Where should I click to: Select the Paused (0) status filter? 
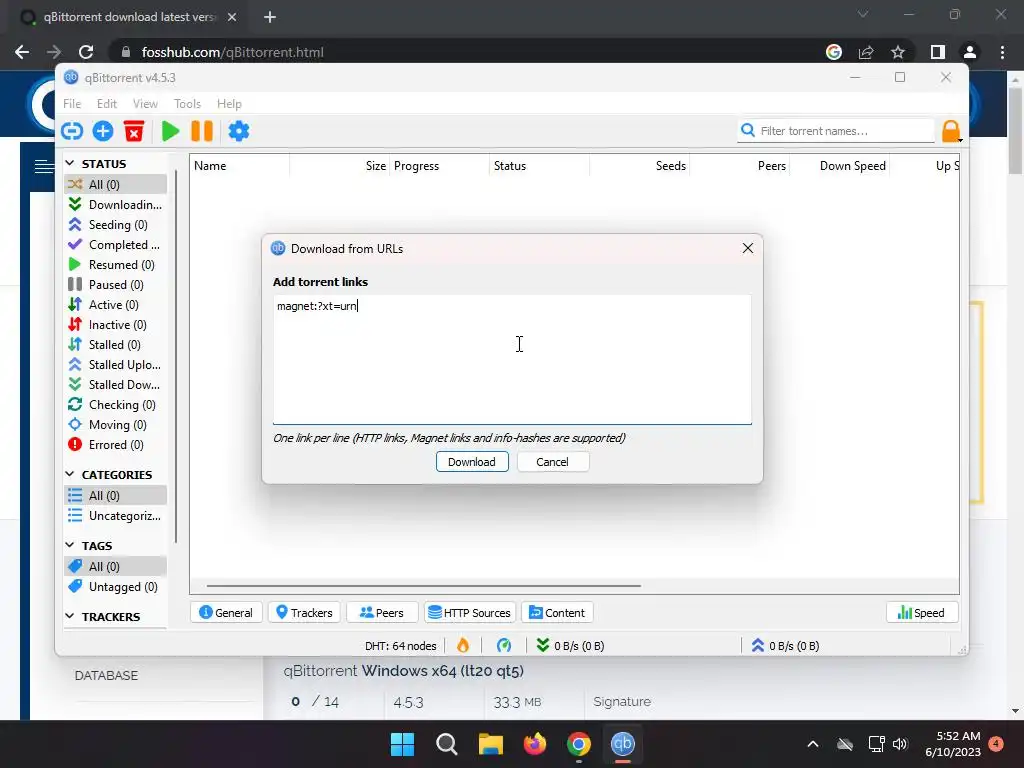tap(116, 285)
